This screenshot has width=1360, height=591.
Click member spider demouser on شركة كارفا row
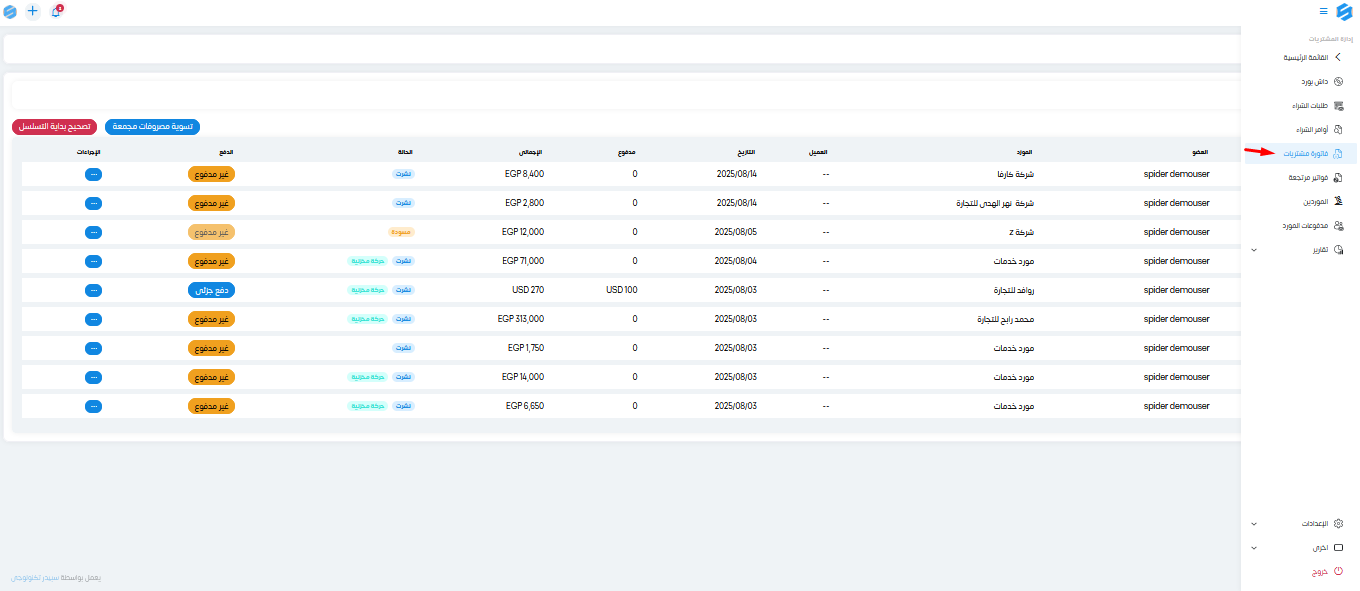tap(1177, 174)
